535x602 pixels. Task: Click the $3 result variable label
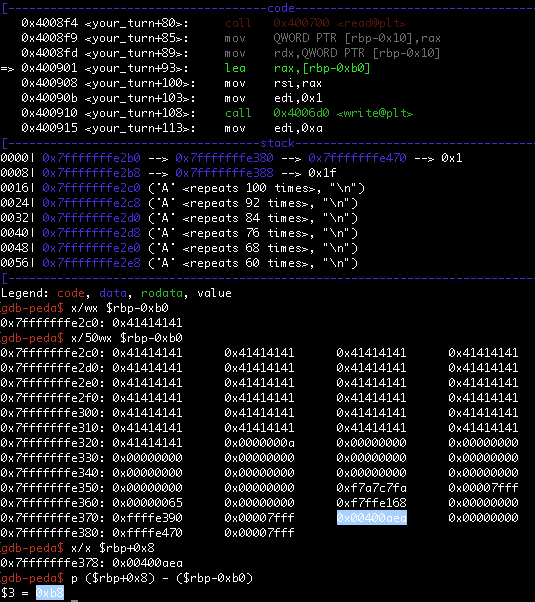tap(8, 593)
